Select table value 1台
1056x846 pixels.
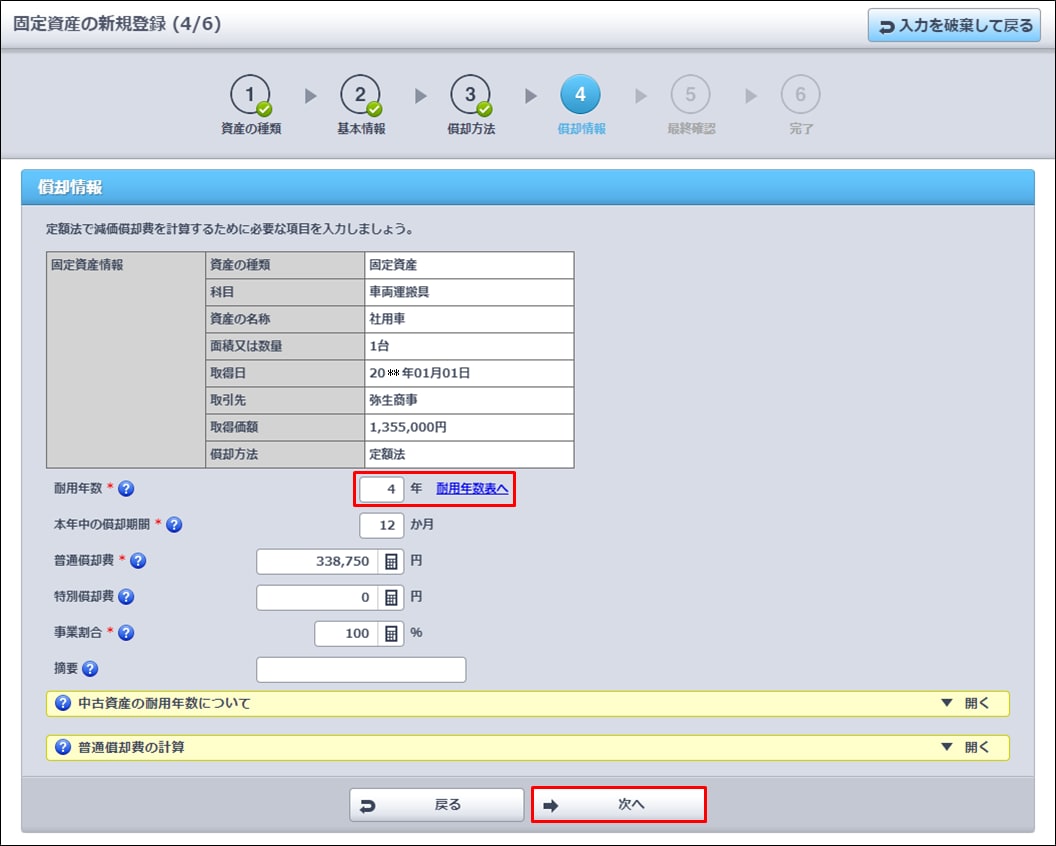379,346
